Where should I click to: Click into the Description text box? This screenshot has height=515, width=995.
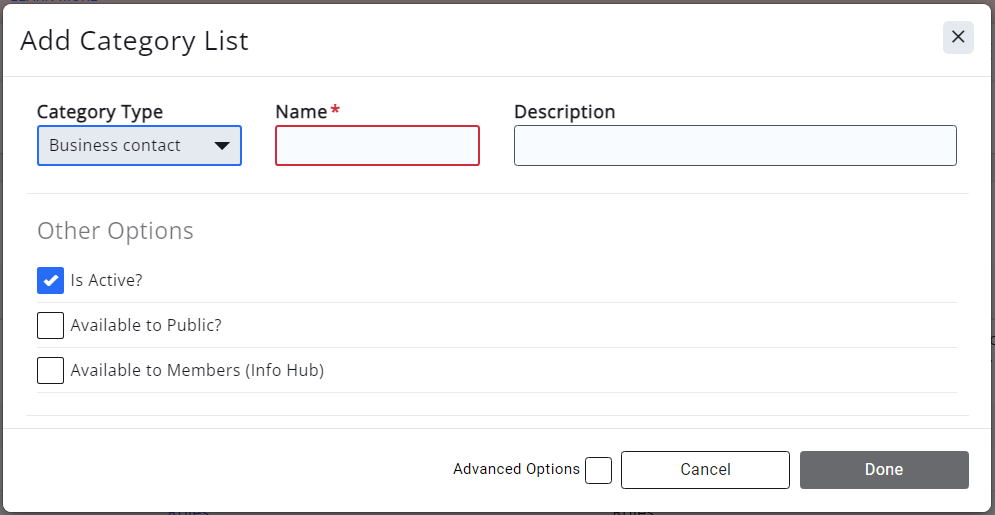(x=735, y=146)
